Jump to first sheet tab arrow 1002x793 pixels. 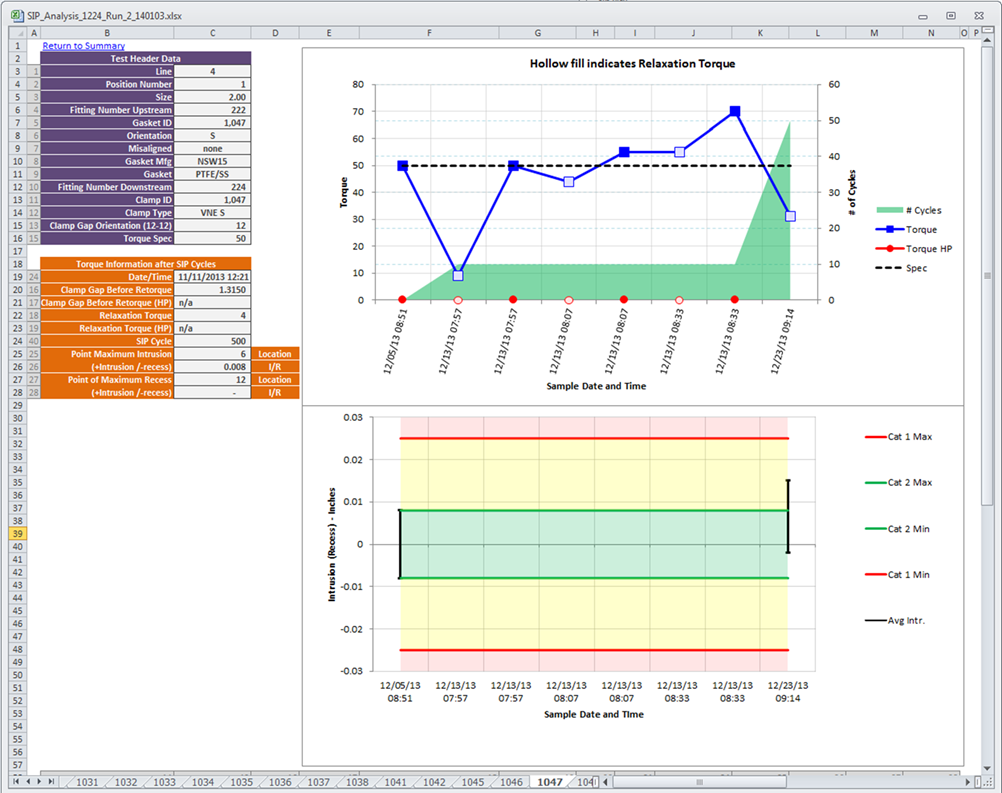[x=16, y=781]
